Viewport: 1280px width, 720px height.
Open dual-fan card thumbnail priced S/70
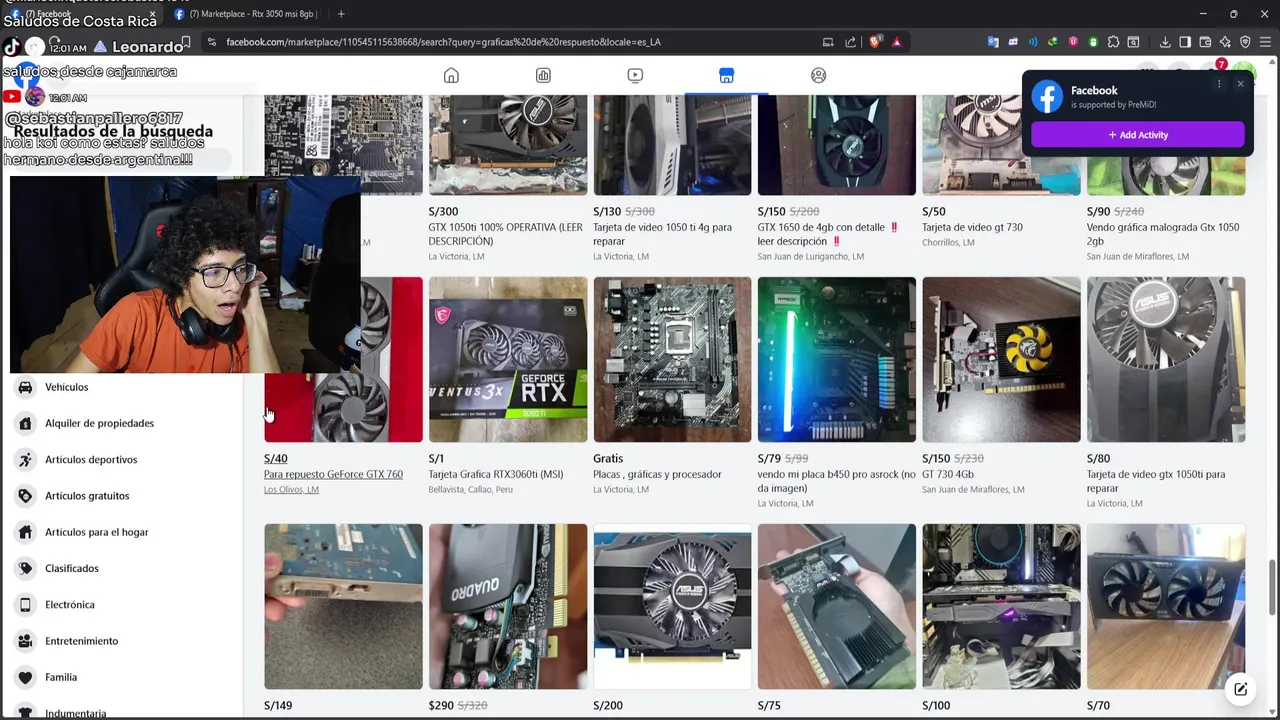1166,606
